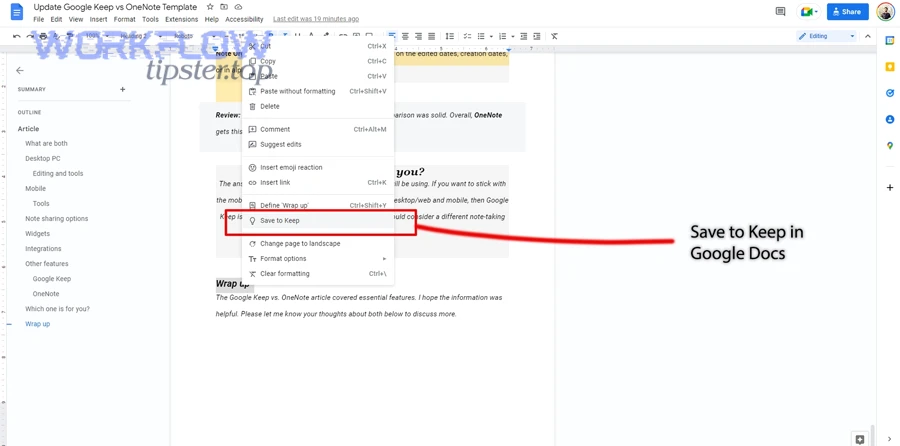The height and width of the screenshot is (446, 900).
Task: Open line and paragraph spacing
Action: pos(450,36)
